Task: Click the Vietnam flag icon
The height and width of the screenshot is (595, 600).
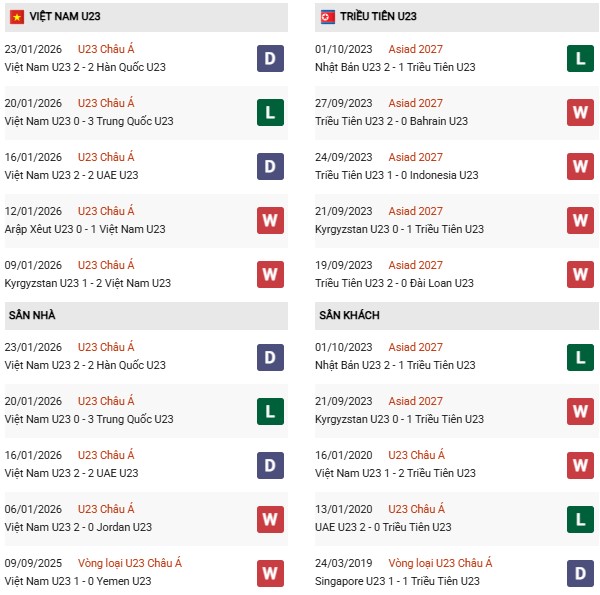Action: [15, 17]
